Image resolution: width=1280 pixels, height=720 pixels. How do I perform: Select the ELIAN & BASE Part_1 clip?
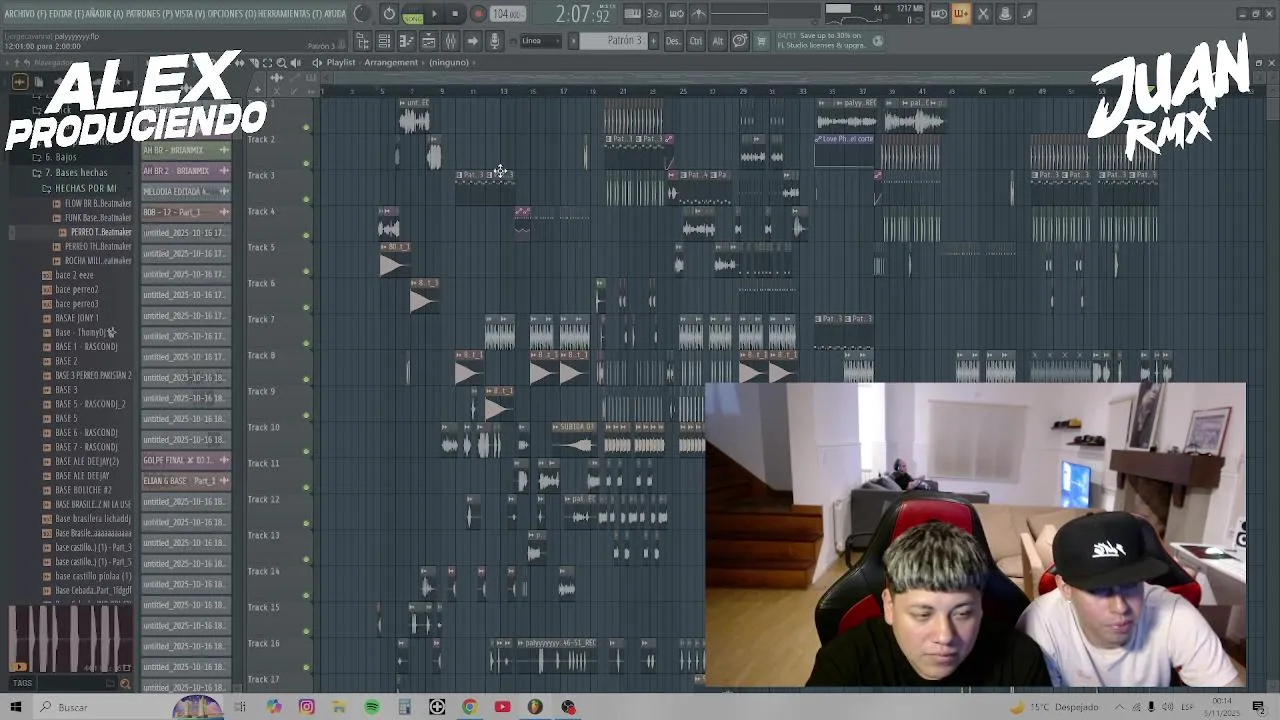point(186,481)
